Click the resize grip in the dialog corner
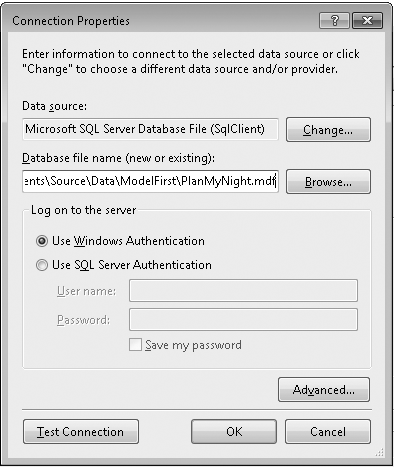This screenshot has width=394, height=467. click(379, 452)
